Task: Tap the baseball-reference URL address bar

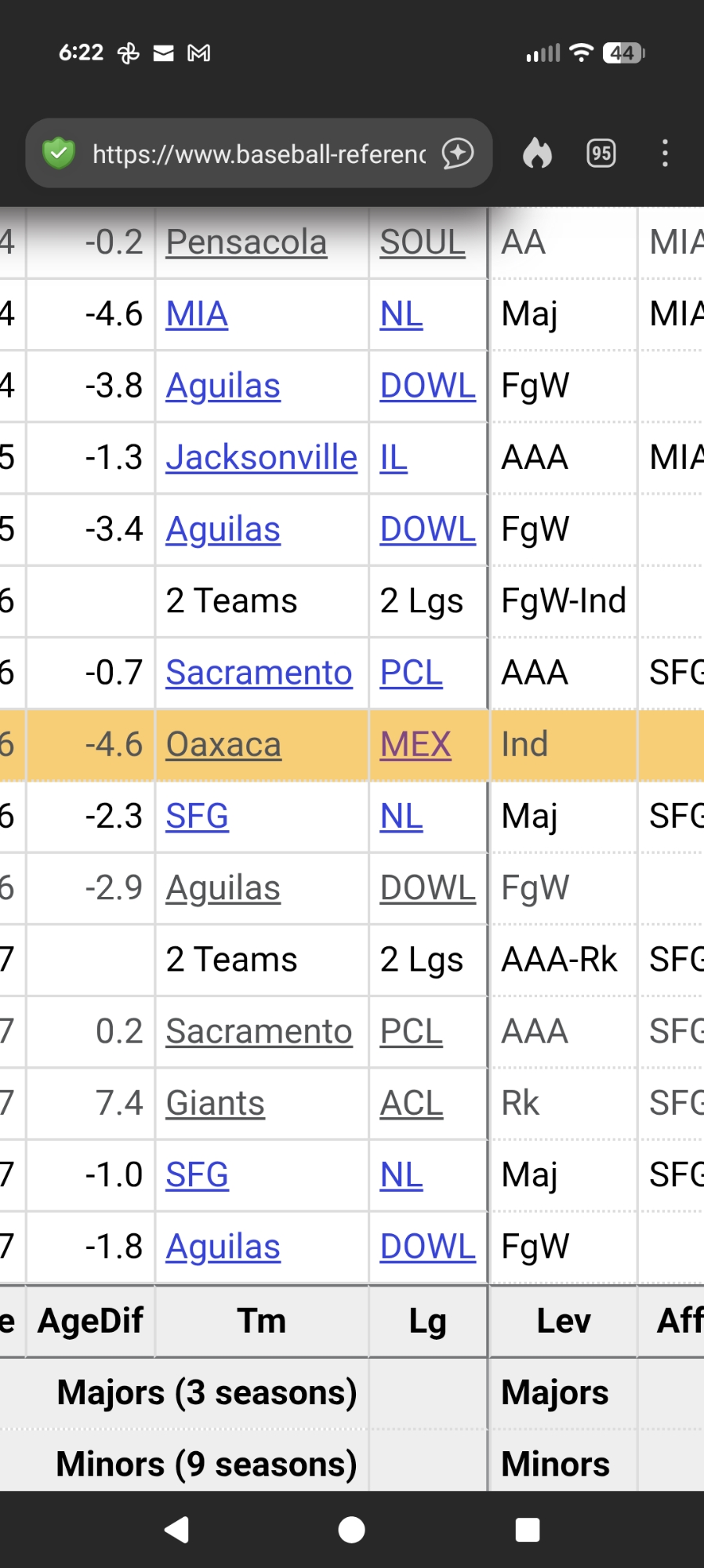Action: 259,154
